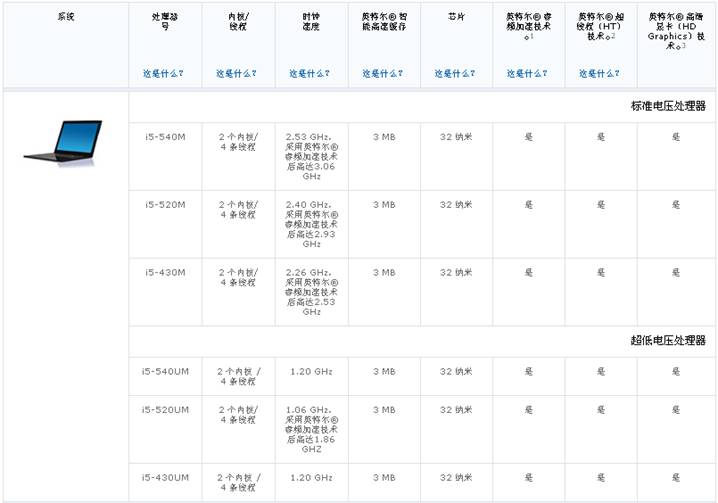The image size is (718, 503).
Task: Click the 处理器号 column header
Action: [x=165, y=22]
